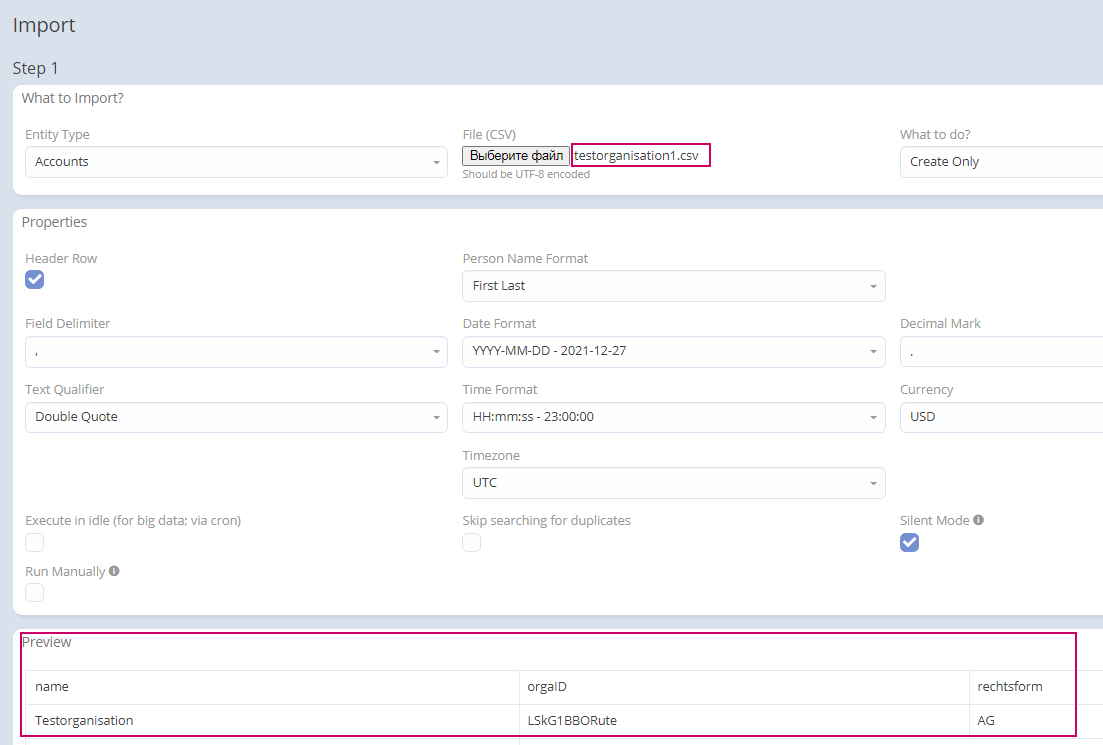Open the Text Qualifier dropdown
This screenshot has width=1103, height=745.
(x=236, y=417)
